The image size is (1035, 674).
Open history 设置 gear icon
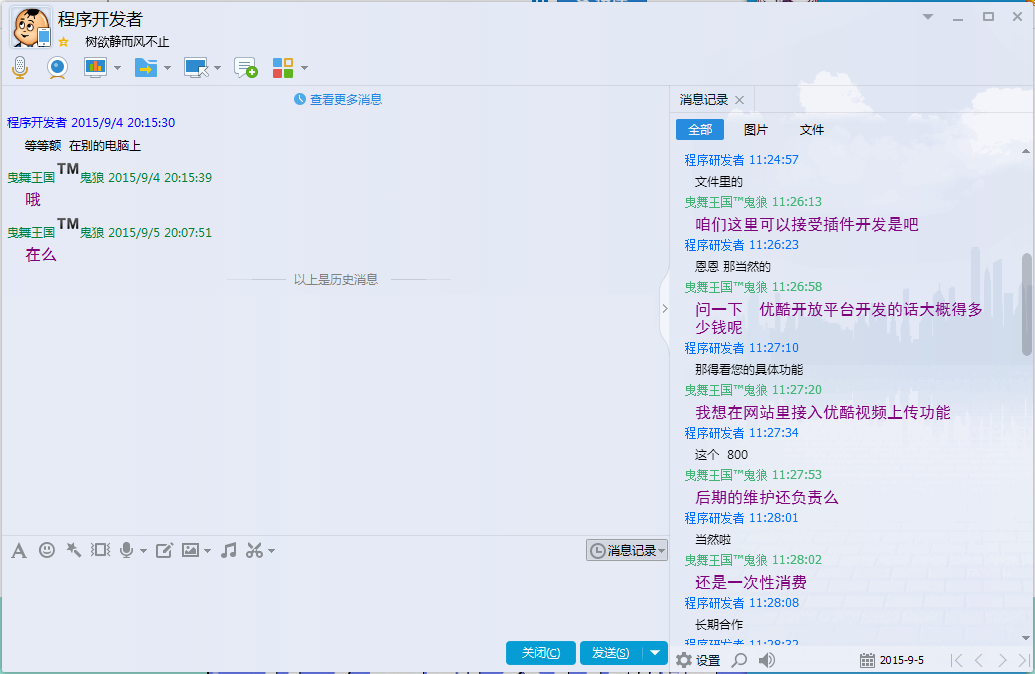(698, 660)
